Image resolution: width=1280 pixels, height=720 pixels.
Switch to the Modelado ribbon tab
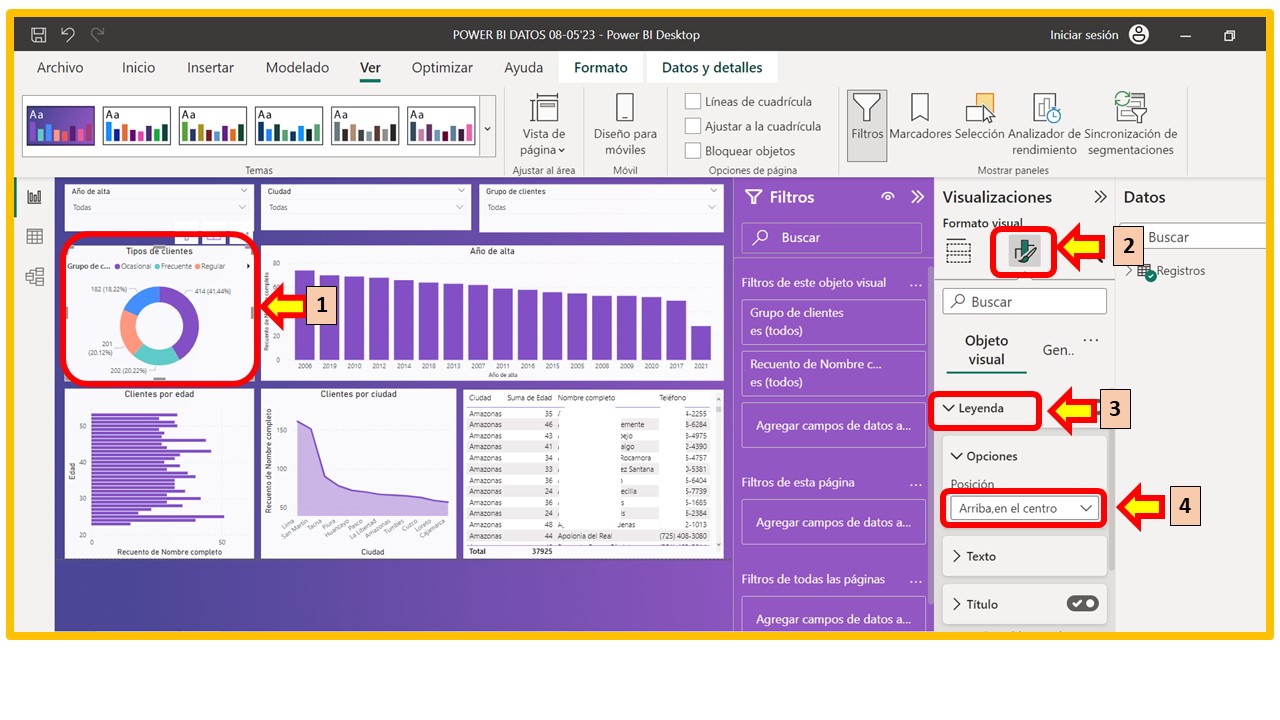pyautogui.click(x=297, y=68)
